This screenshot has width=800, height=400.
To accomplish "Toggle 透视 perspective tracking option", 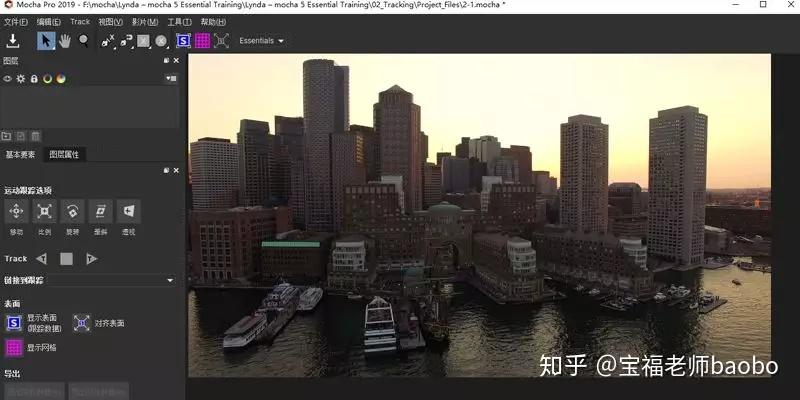I will (129, 211).
